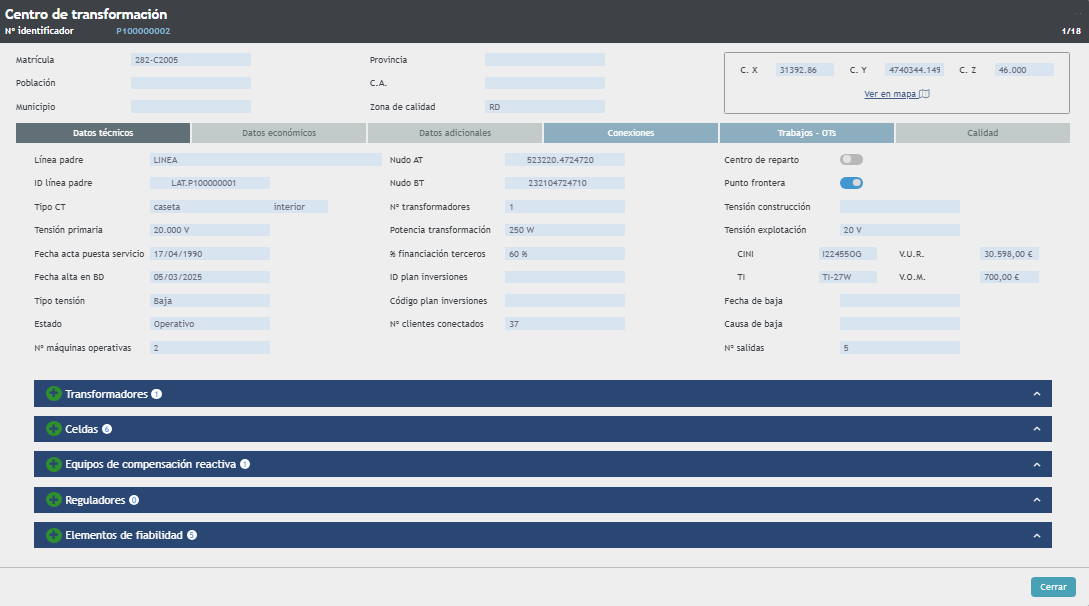Open the Ver en mapa link
Image resolution: width=1089 pixels, height=606 pixels.
click(890, 95)
